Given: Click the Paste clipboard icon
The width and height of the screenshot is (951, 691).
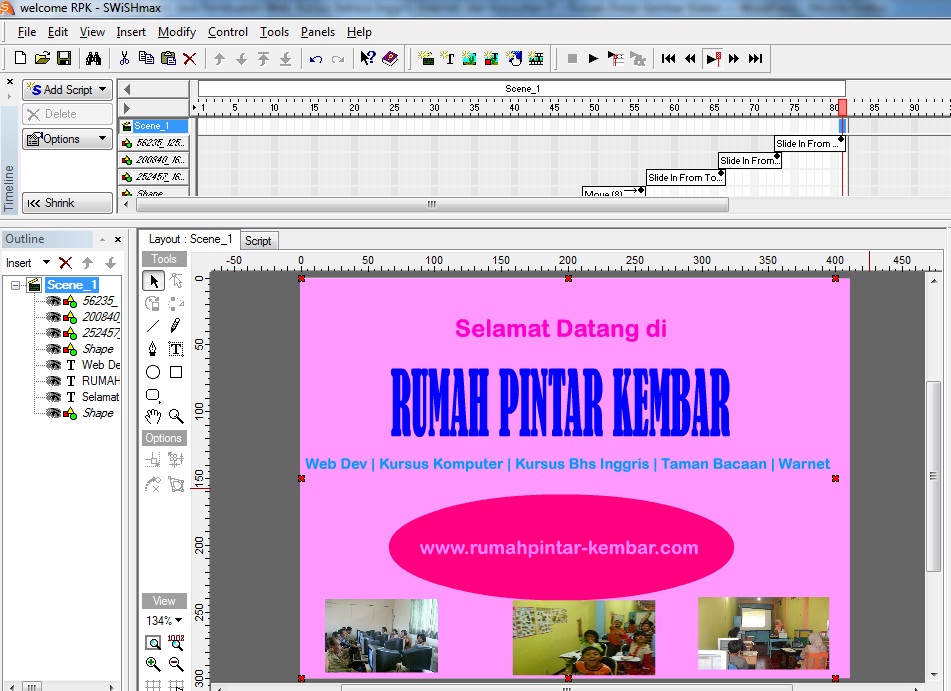Looking at the screenshot, I should coord(168,58).
